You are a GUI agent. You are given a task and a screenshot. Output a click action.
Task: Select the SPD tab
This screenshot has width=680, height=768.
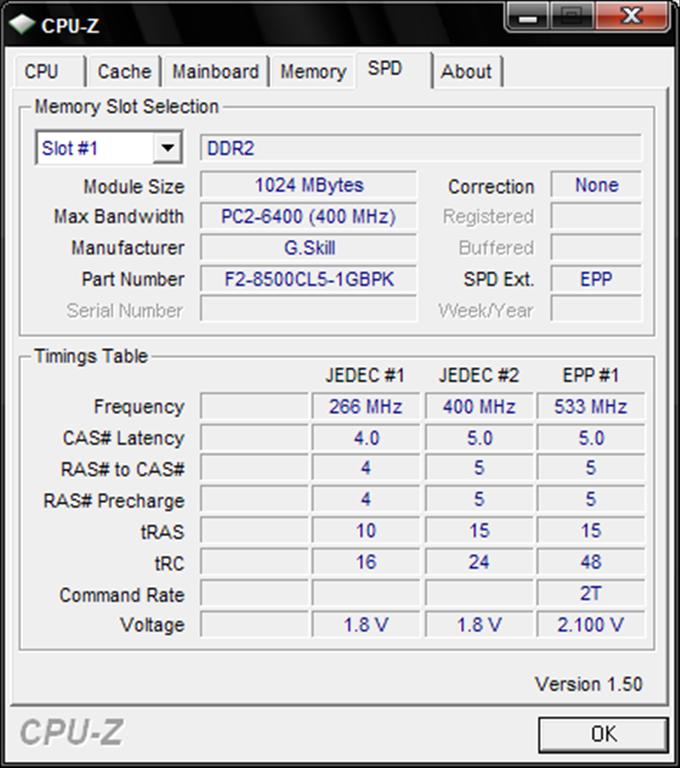(394, 69)
